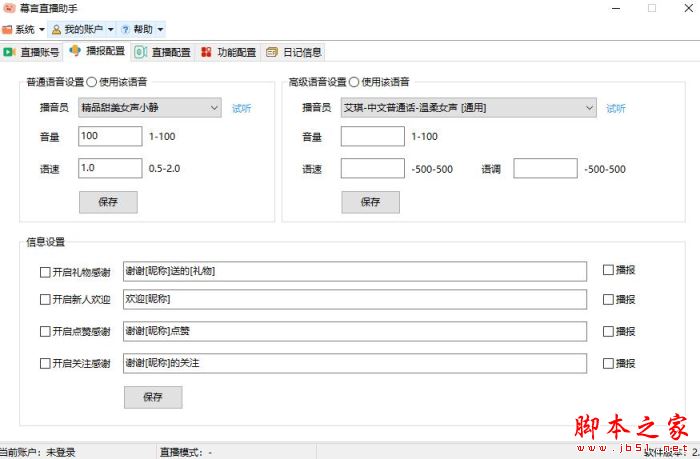Viewport: 700px width, 459px height.
Task: Check 播报 for the gift thanks row
Action: point(608,270)
